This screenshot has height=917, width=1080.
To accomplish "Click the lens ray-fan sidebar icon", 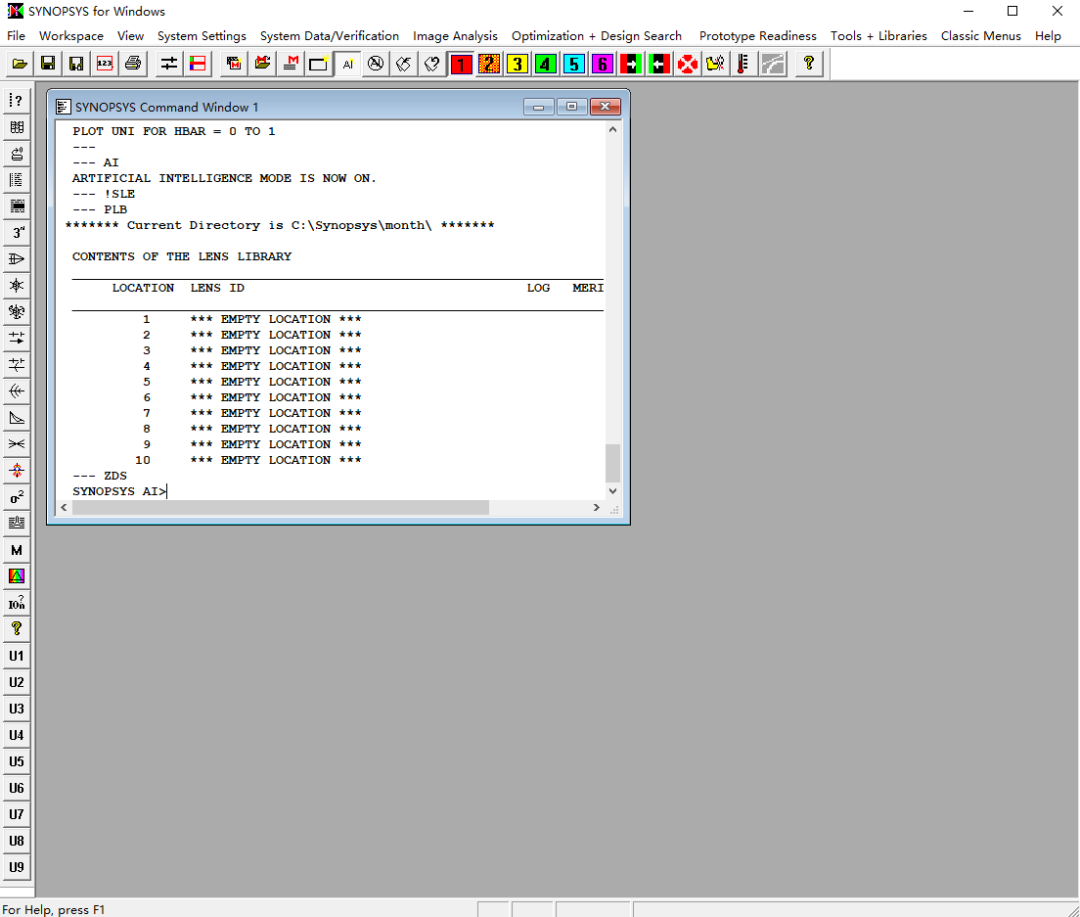I will pos(17,260).
